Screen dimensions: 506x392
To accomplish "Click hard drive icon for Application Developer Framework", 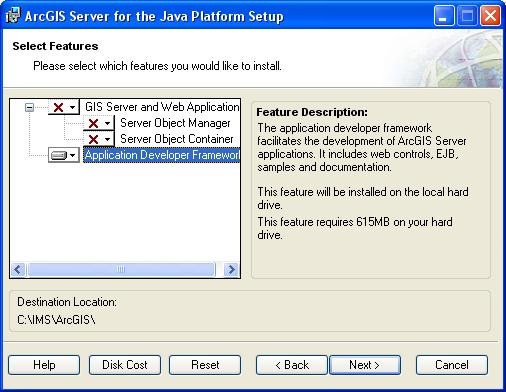I will (59, 155).
